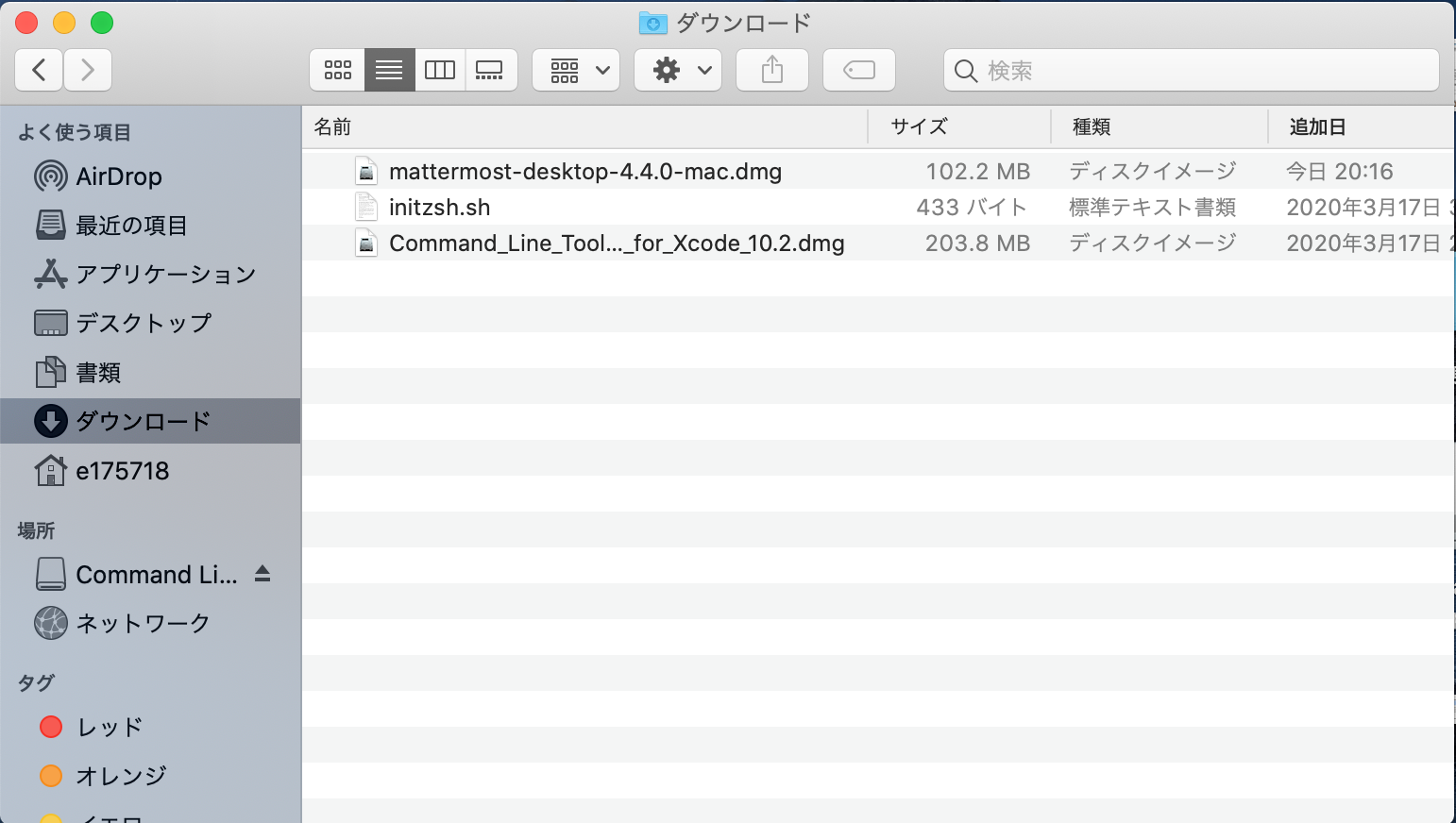Screen dimensions: 1456x823
Task: Switch to icon grid view
Action: (x=337, y=70)
